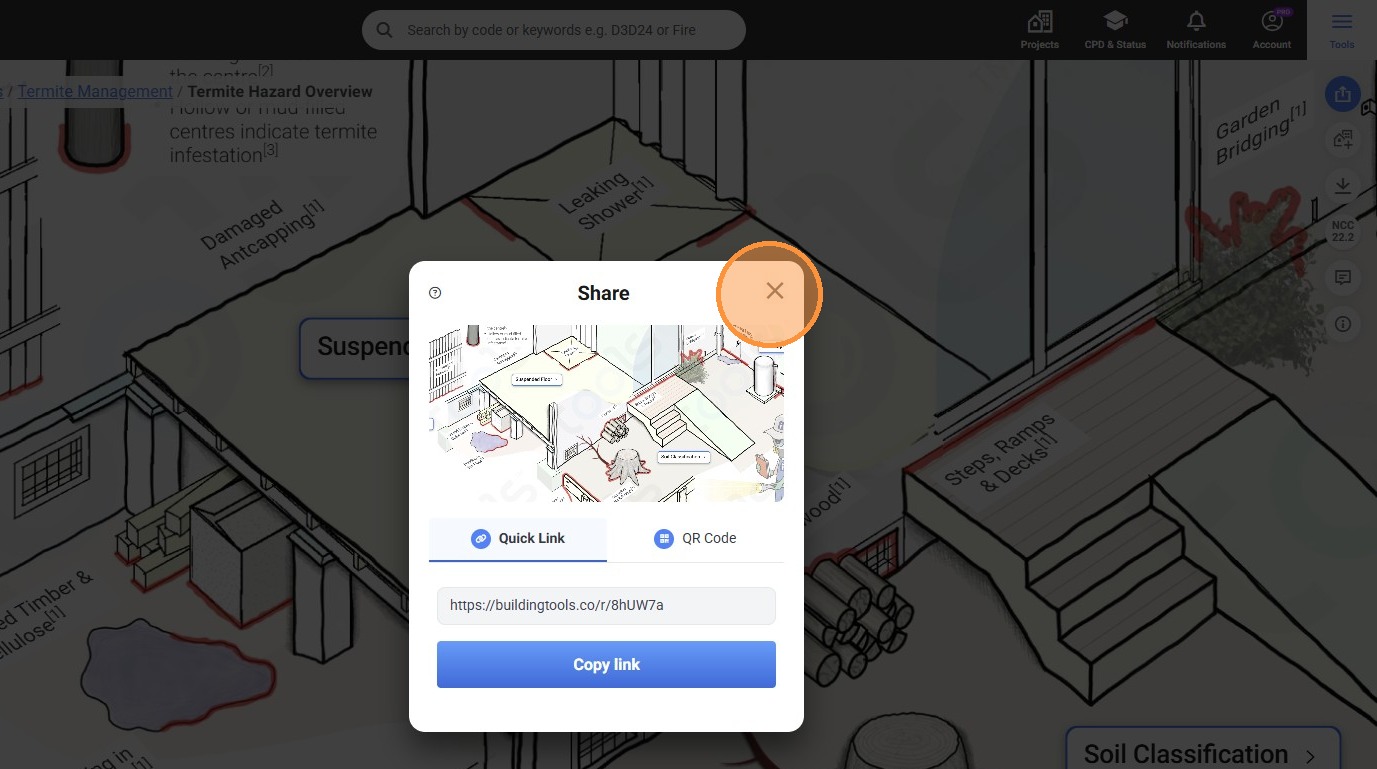
Task: Open the Projects icon in header
Action: (1039, 30)
